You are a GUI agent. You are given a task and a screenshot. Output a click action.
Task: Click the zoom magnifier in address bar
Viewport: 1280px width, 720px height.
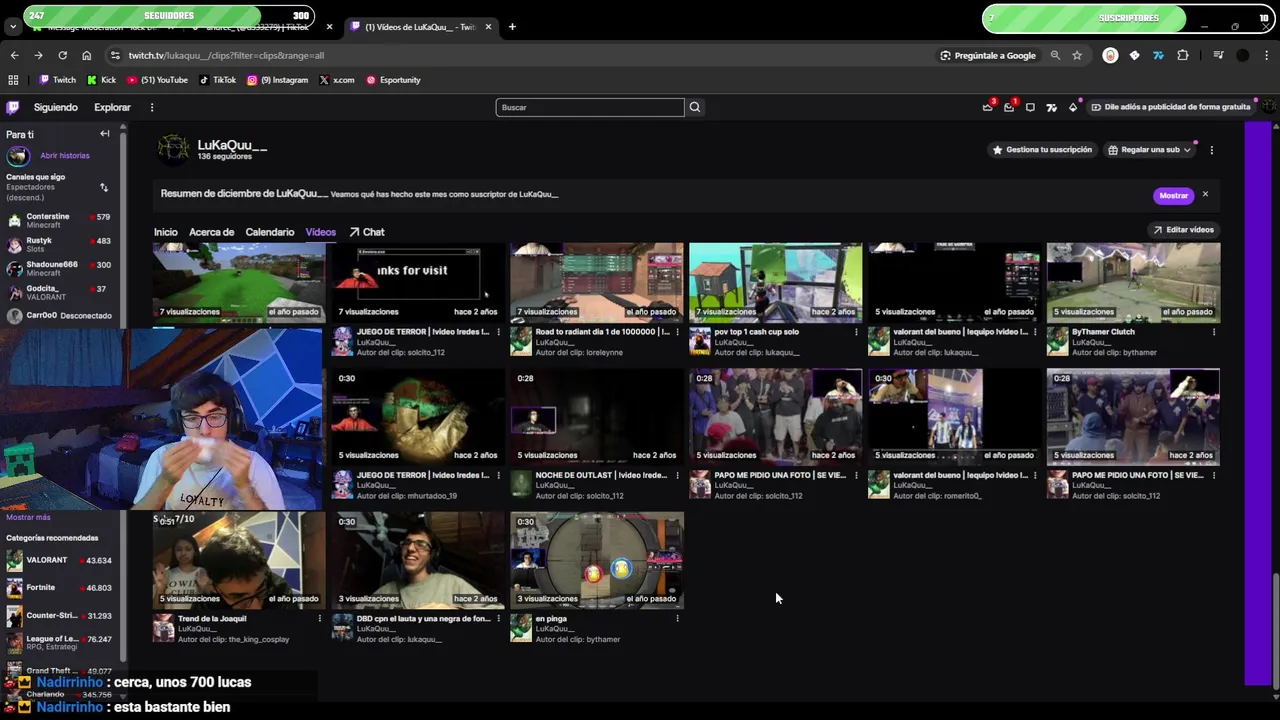click(1055, 55)
